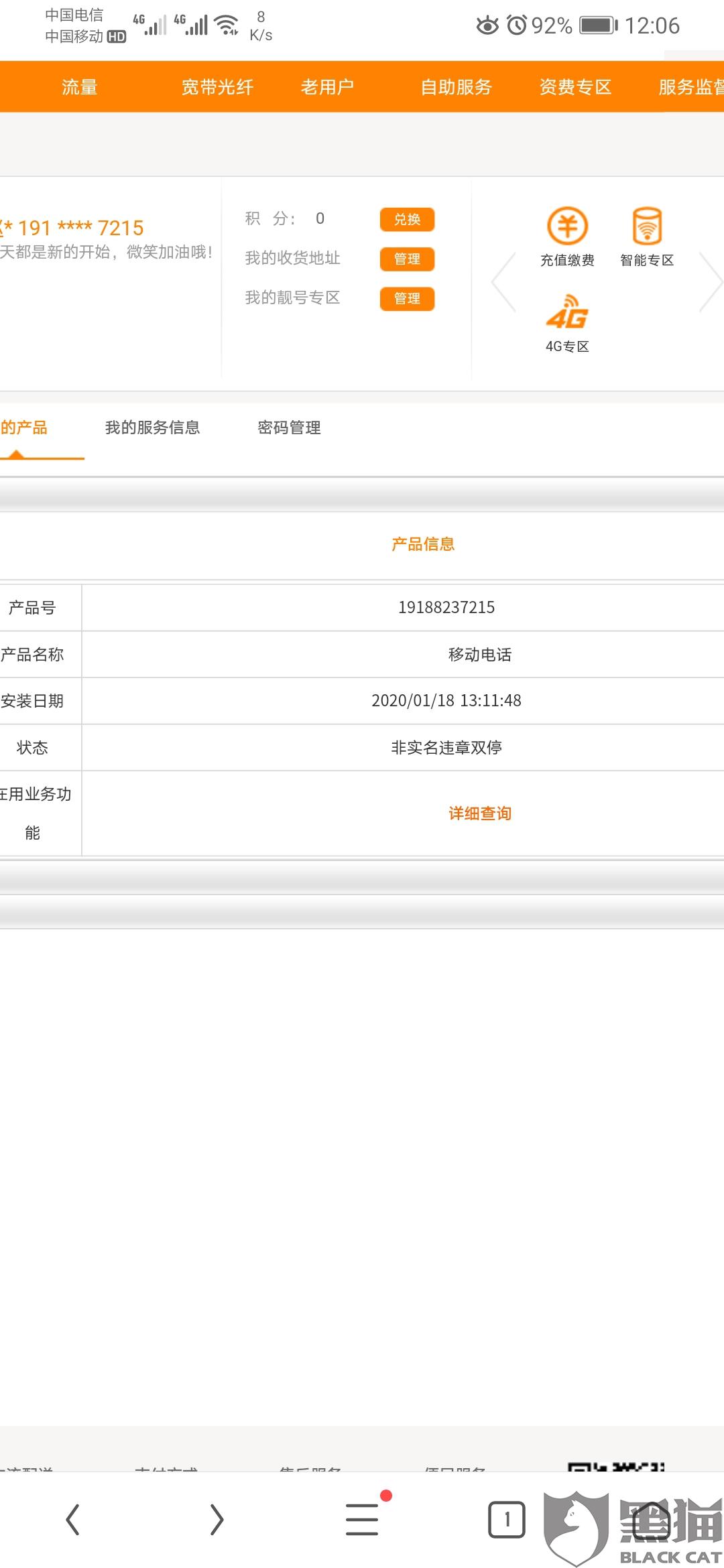The width and height of the screenshot is (724, 1568).
Task: Tap the Wi-Fi status icon
Action: [227, 25]
